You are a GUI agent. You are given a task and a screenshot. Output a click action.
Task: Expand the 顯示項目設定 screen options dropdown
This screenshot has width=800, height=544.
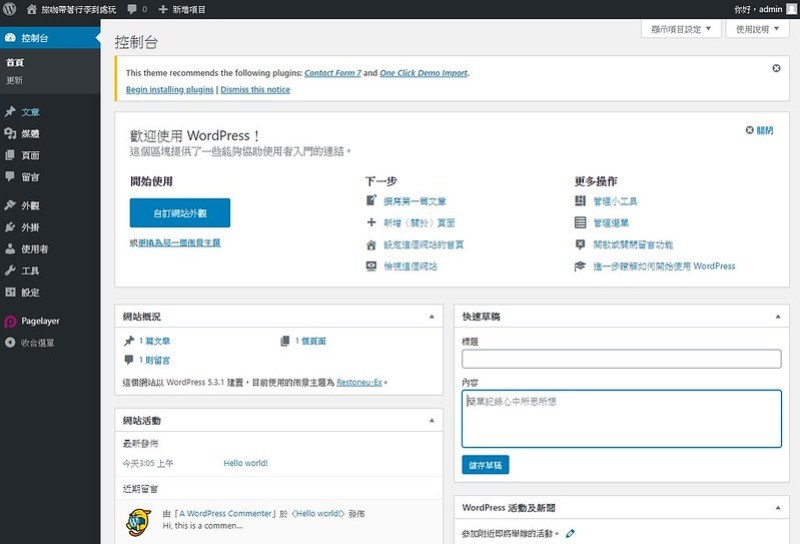point(680,29)
